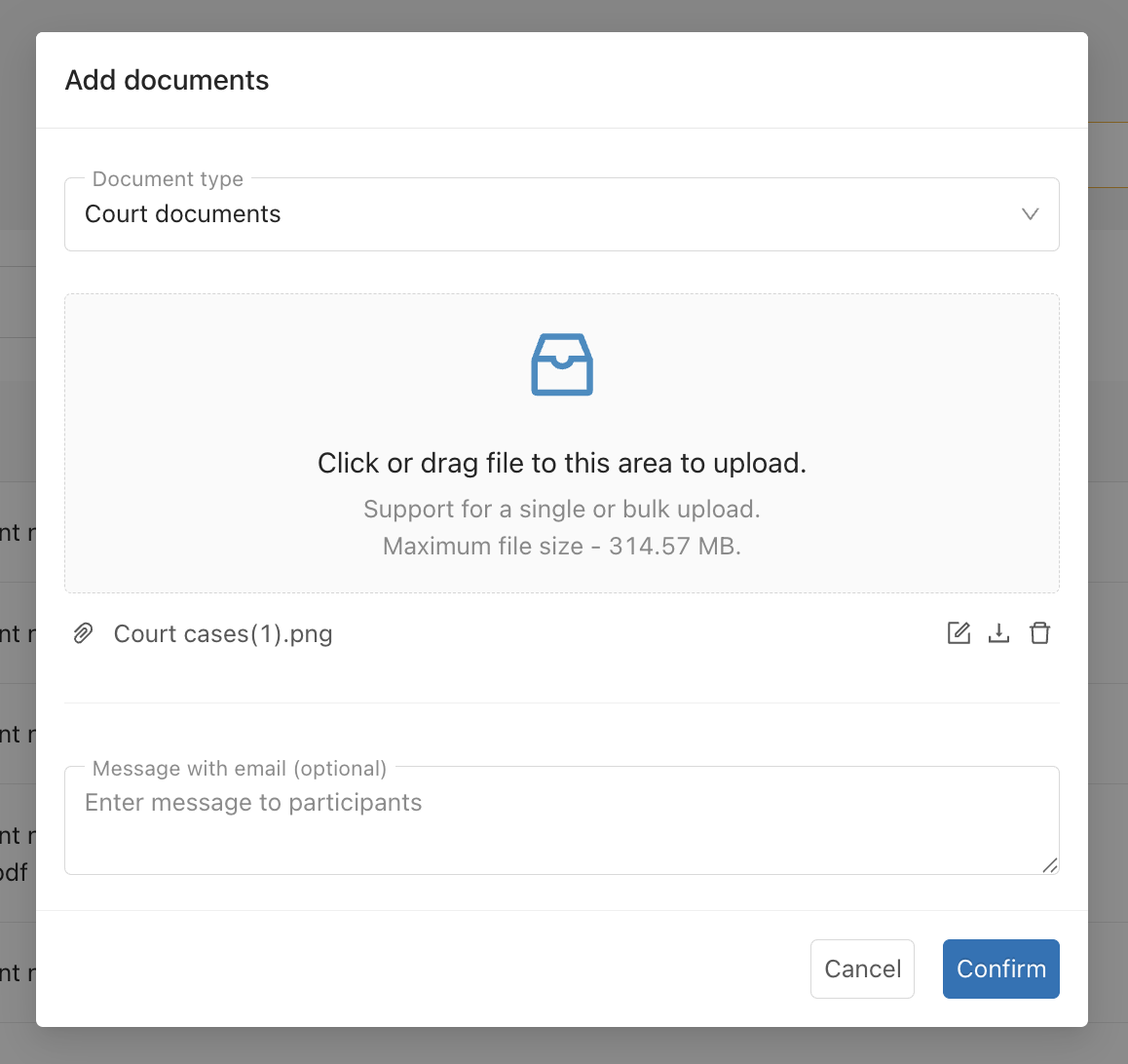
Task: Open the Court cases(1).png file name
Action: [x=223, y=633]
